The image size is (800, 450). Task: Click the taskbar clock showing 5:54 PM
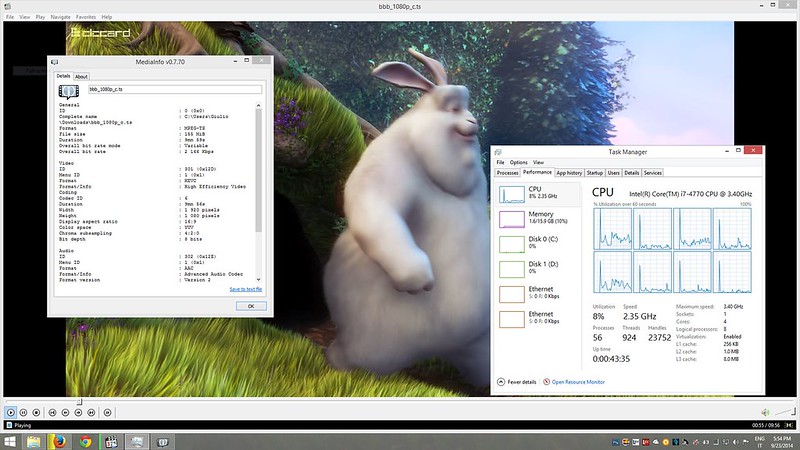[x=782, y=442]
